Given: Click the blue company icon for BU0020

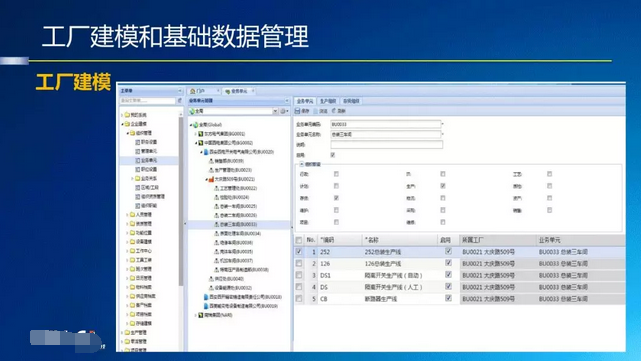Looking at the screenshot, I should click(206, 152).
